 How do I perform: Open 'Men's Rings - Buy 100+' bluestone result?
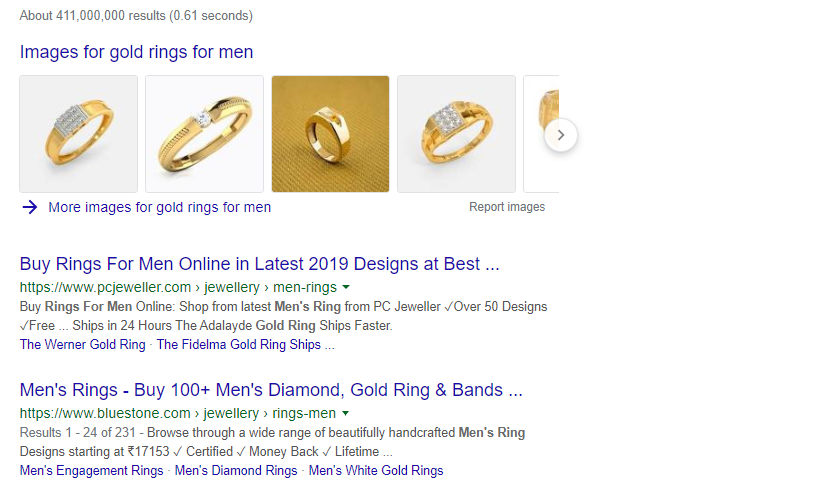[x=271, y=390]
